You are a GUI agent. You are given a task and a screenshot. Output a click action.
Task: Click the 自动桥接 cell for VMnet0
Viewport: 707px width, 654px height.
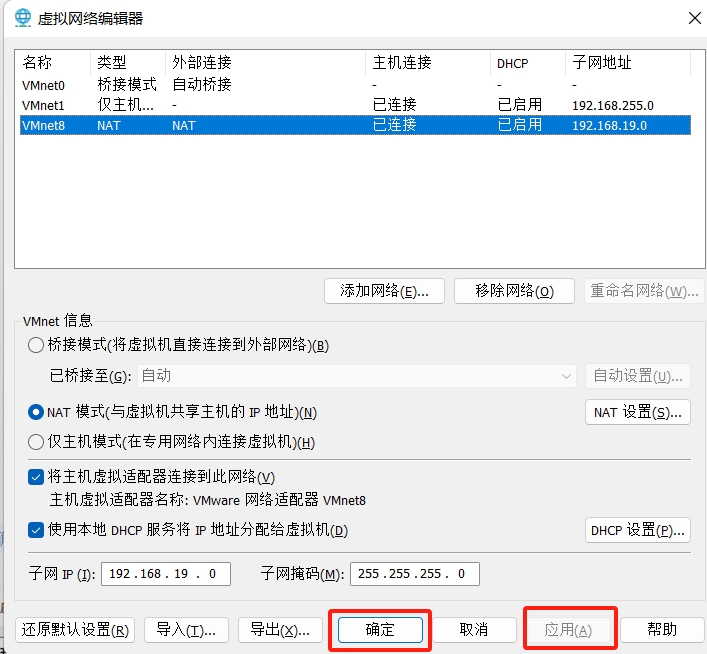coord(202,85)
